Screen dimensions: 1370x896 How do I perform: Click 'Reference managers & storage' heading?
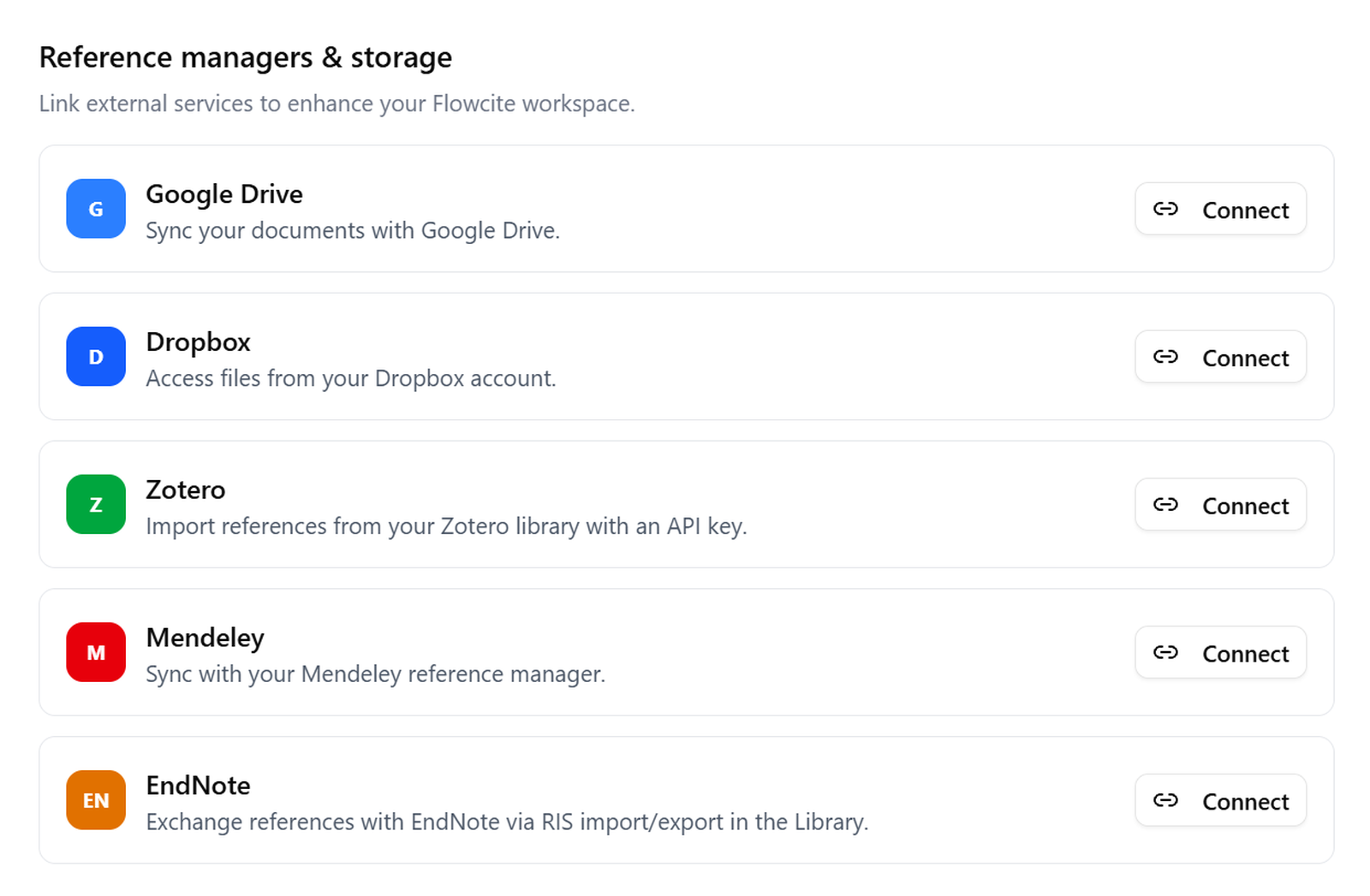pyautogui.click(x=246, y=58)
